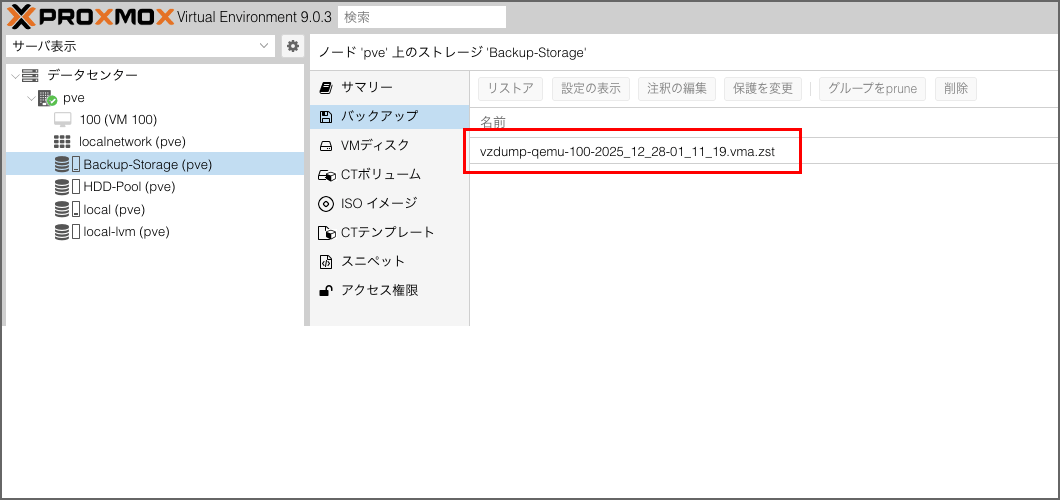Click the gear icon beside server view
1060x500 pixels.
292,46
